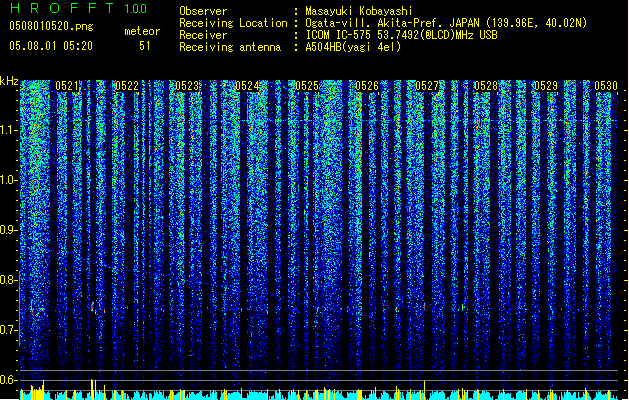Image resolution: width=629 pixels, height=400 pixels.
Task: Click the 0527 time marker
Action: pos(427,86)
